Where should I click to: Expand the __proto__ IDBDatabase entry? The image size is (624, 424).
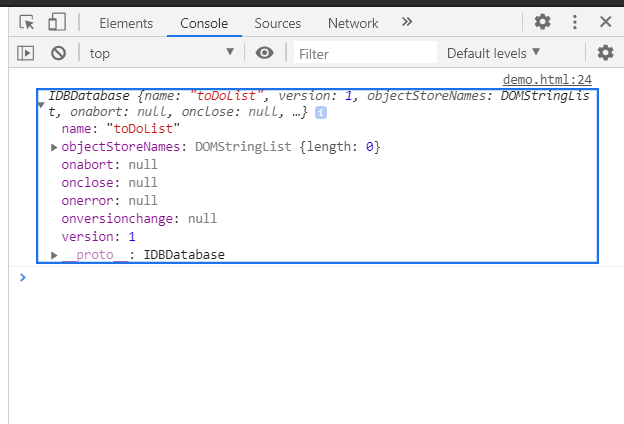click(x=54, y=255)
